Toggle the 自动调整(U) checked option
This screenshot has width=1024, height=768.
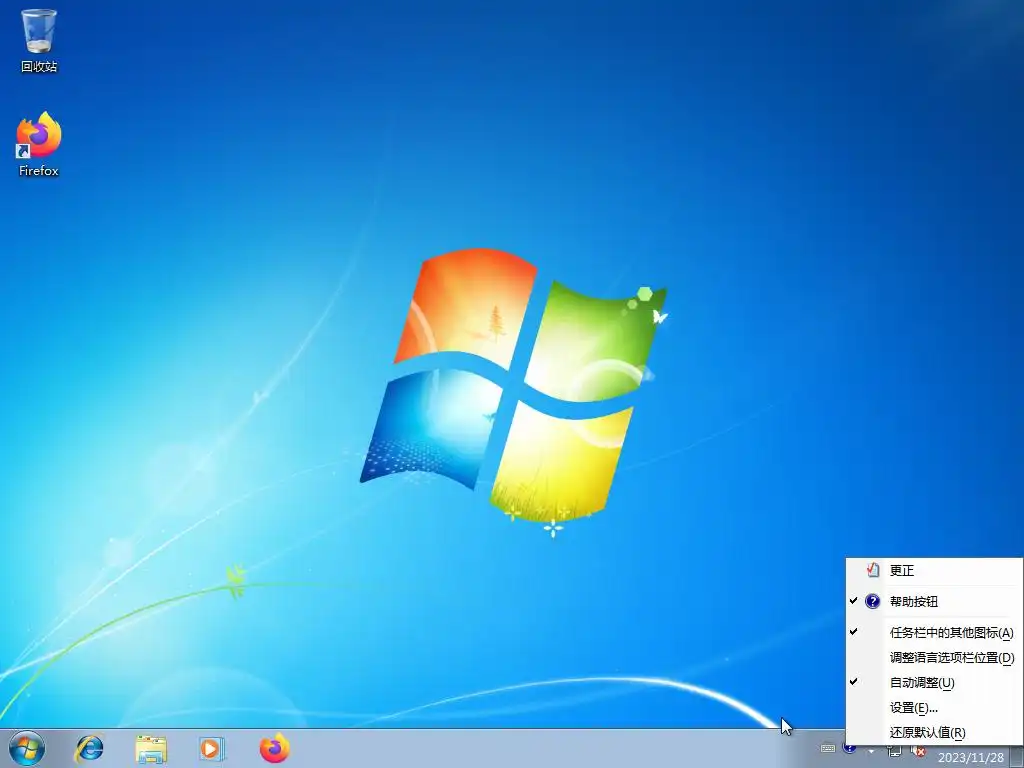pyautogui.click(x=934, y=682)
